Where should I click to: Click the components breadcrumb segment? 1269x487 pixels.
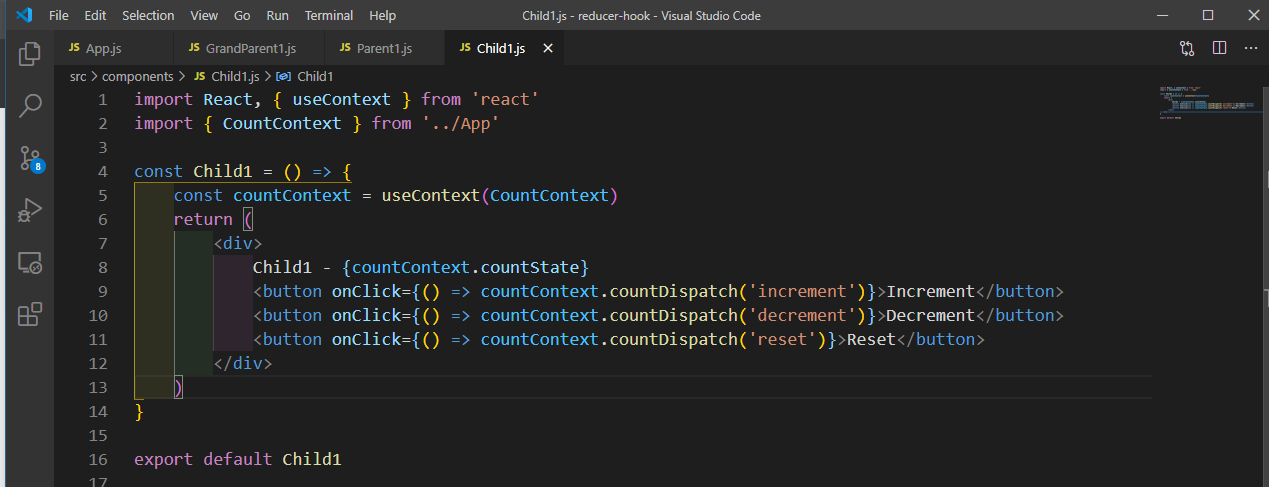[x=138, y=76]
